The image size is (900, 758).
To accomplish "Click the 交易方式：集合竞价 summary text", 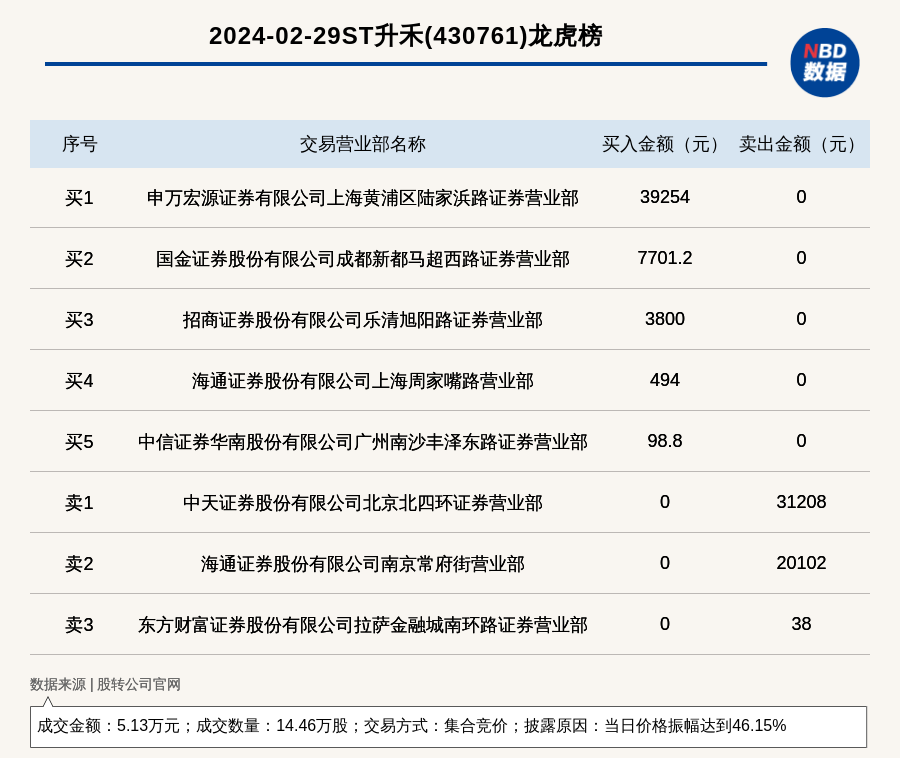I will (x=436, y=726).
